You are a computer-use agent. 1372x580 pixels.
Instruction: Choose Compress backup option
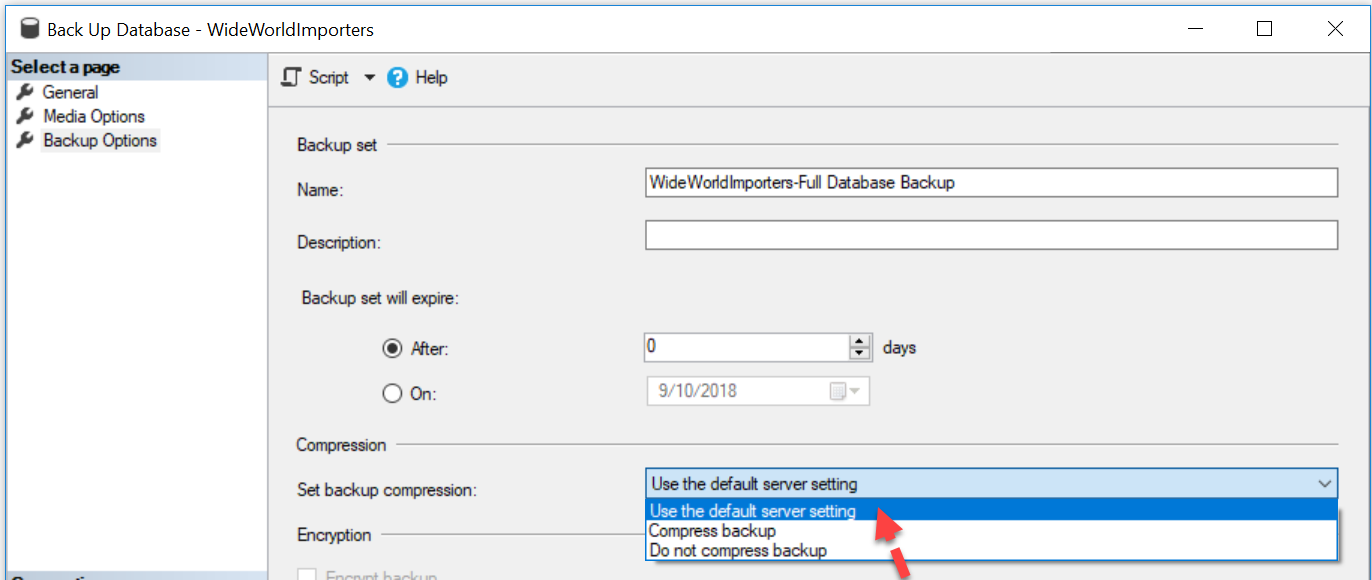click(x=991, y=531)
